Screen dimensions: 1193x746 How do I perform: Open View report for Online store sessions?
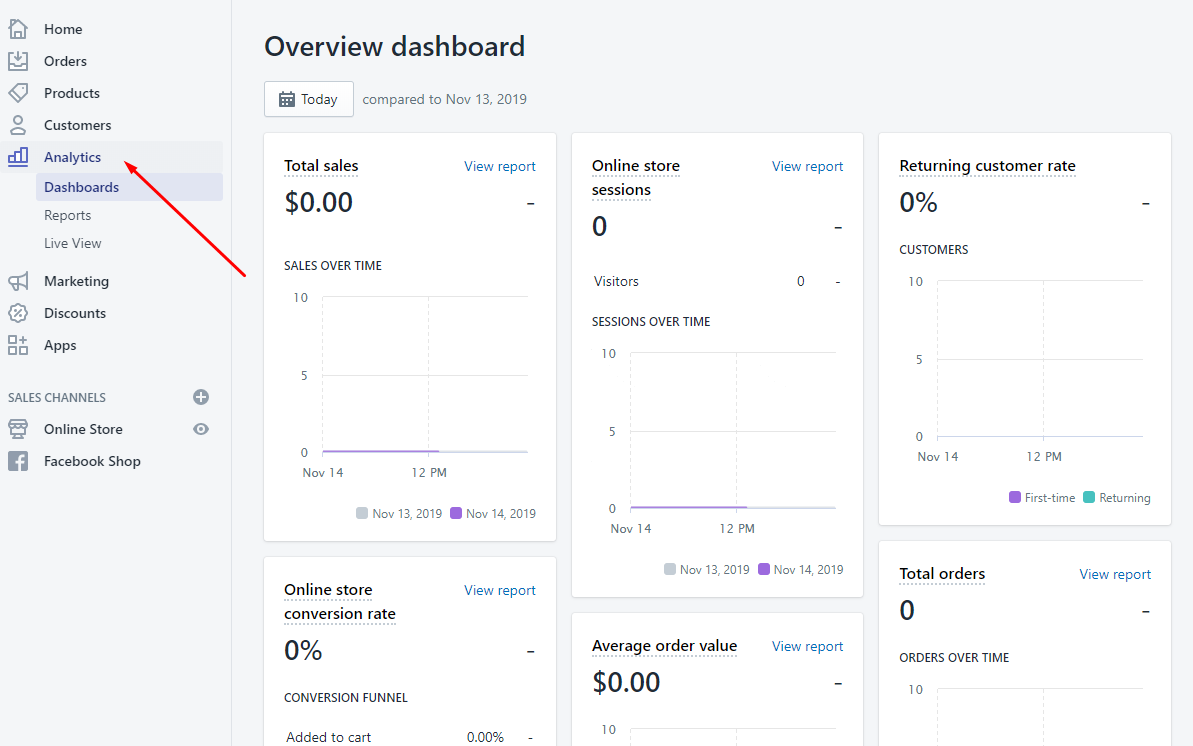pos(807,166)
